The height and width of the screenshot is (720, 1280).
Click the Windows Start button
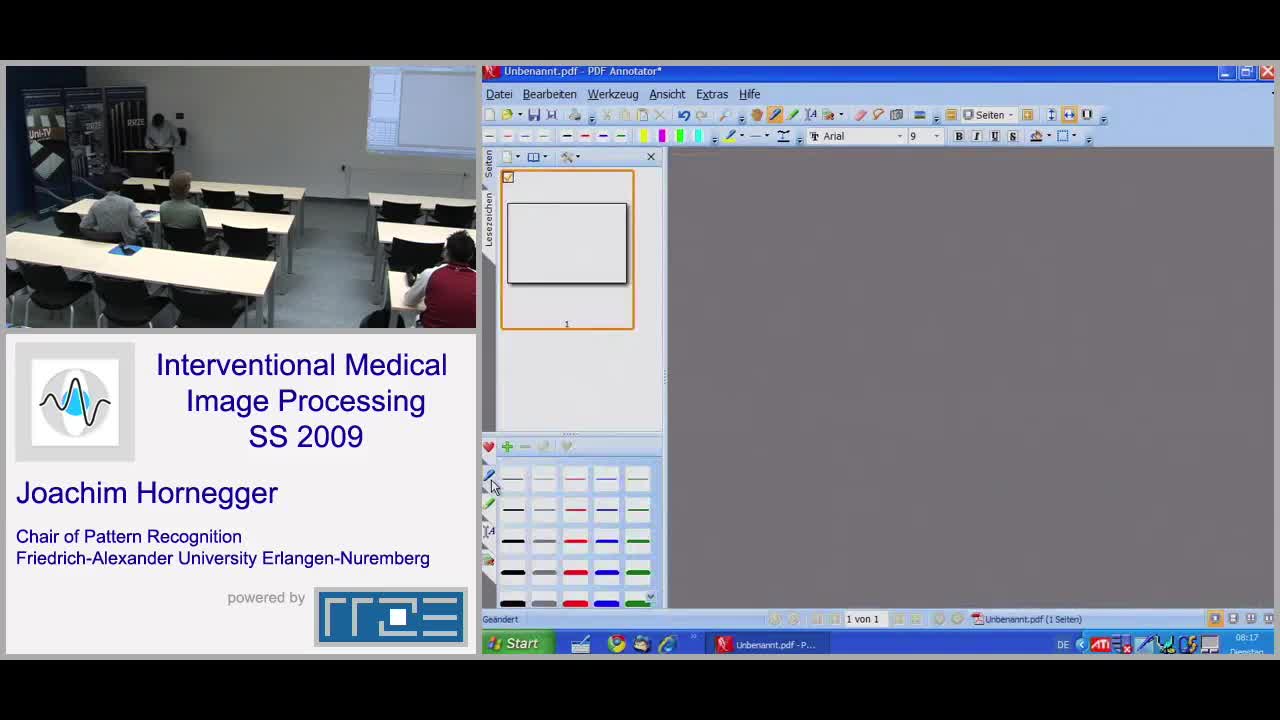(513, 644)
